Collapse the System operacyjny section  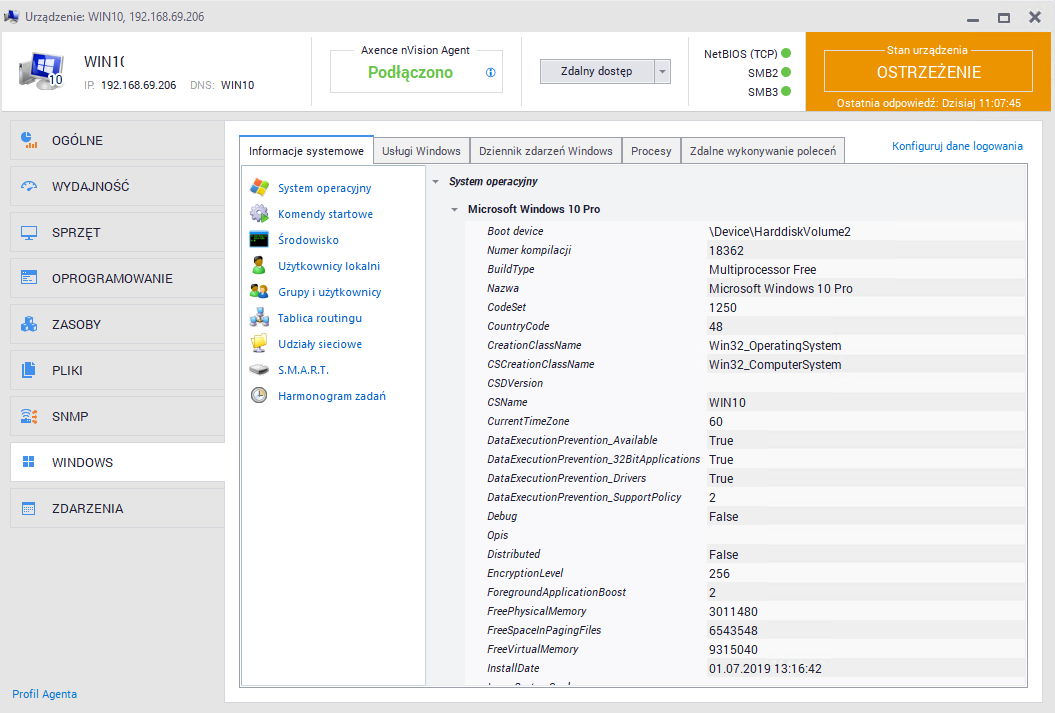coord(436,182)
